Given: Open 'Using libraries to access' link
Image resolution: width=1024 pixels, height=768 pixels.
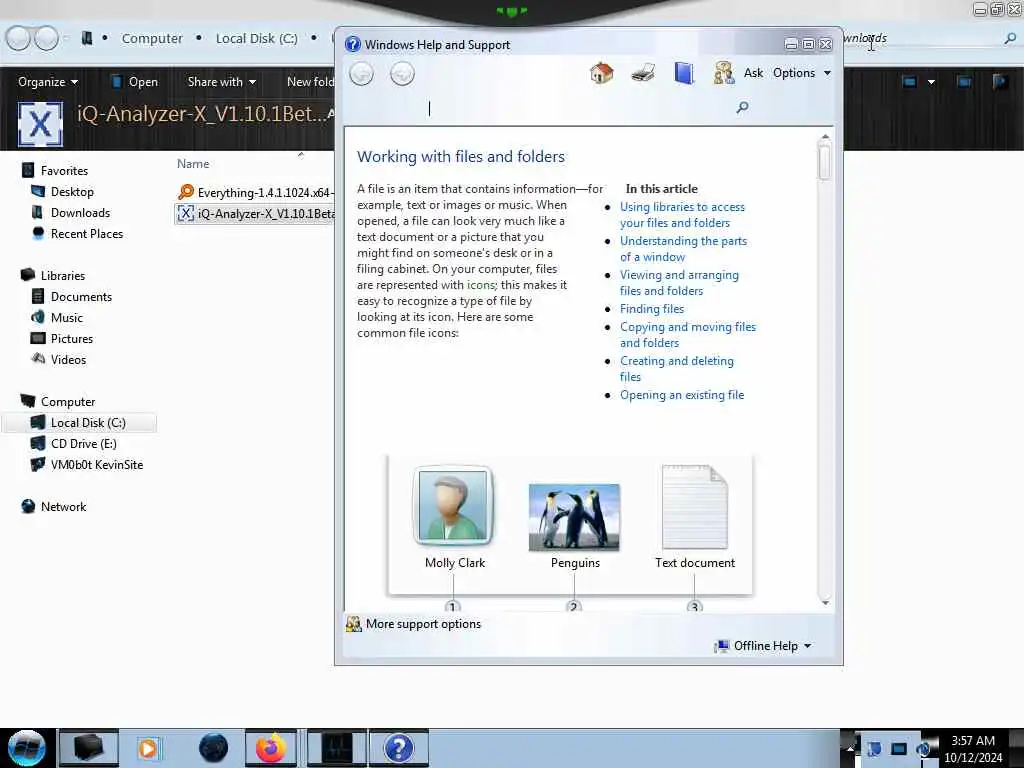Looking at the screenshot, I should click(682, 215).
